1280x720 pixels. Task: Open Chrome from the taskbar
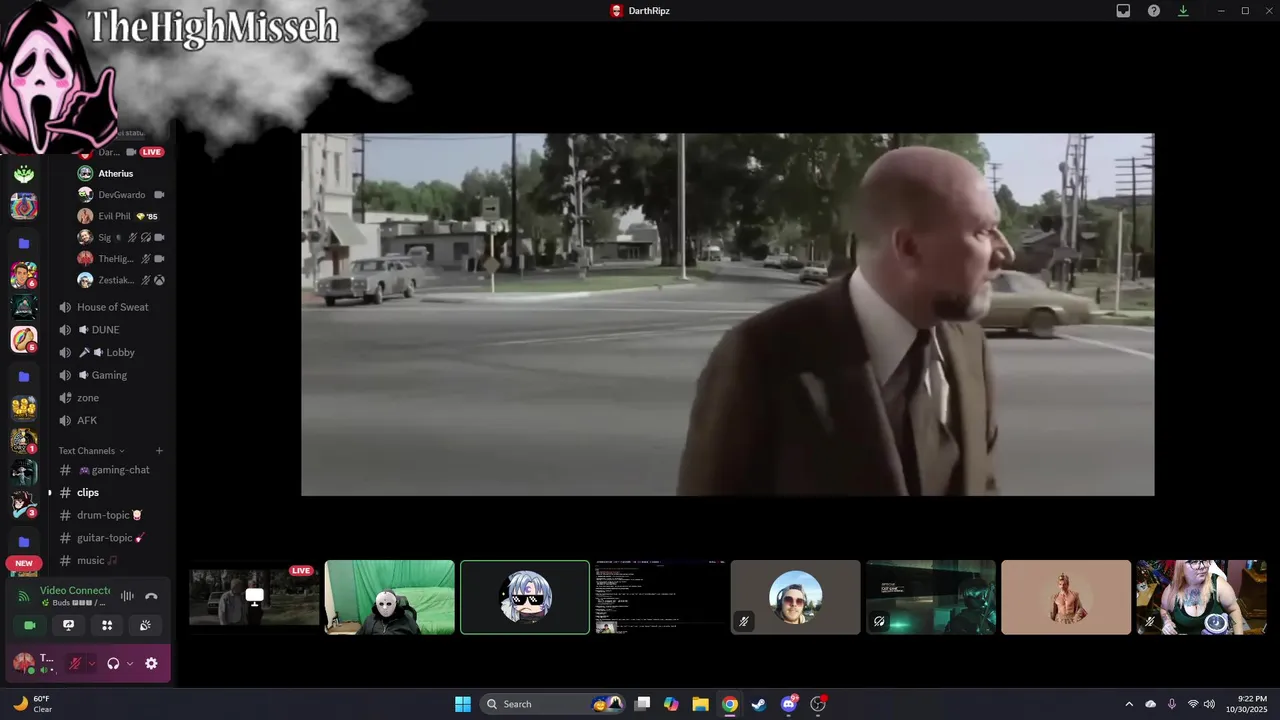[x=730, y=704]
